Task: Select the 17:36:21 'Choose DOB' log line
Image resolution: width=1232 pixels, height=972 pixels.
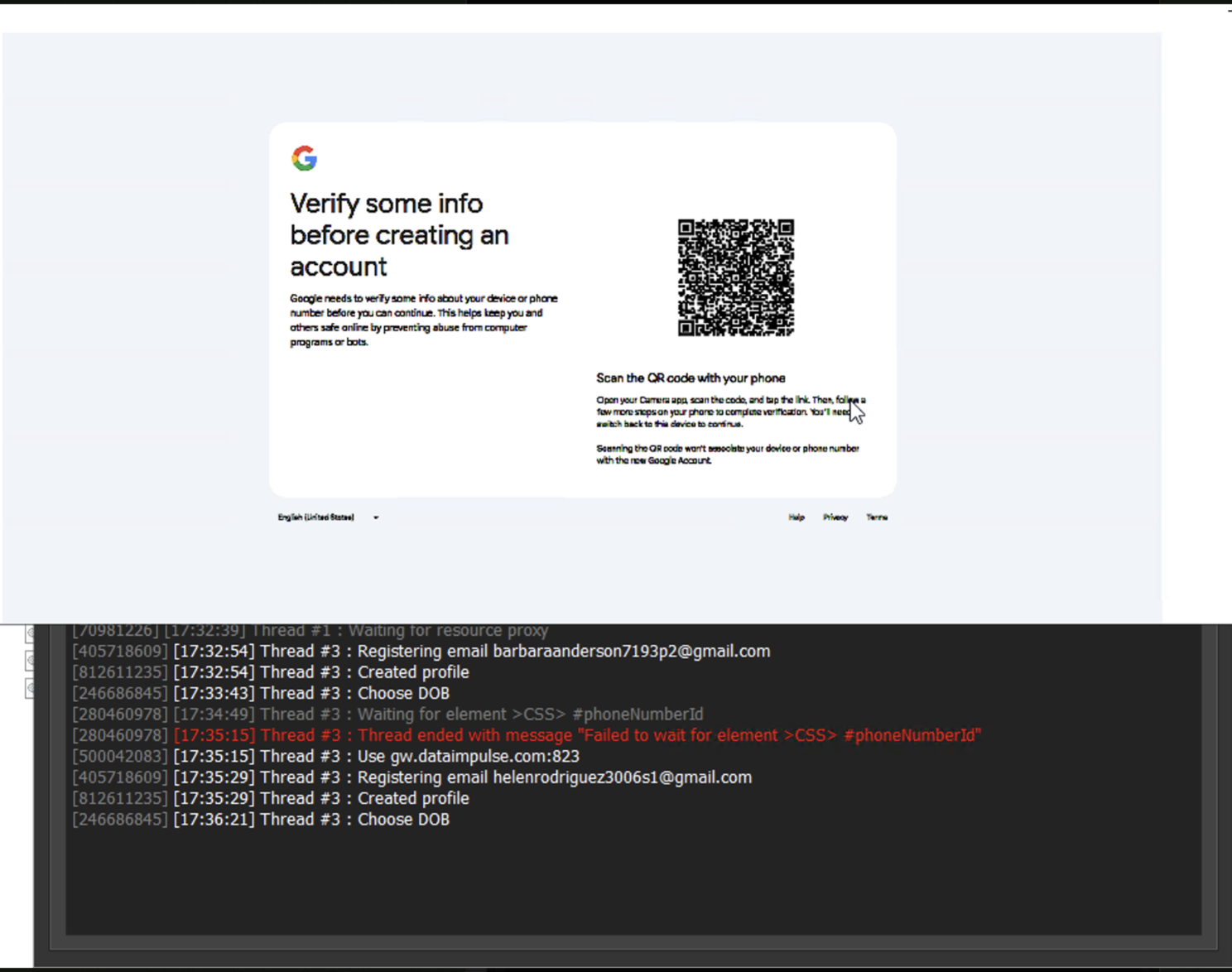Action: click(261, 820)
